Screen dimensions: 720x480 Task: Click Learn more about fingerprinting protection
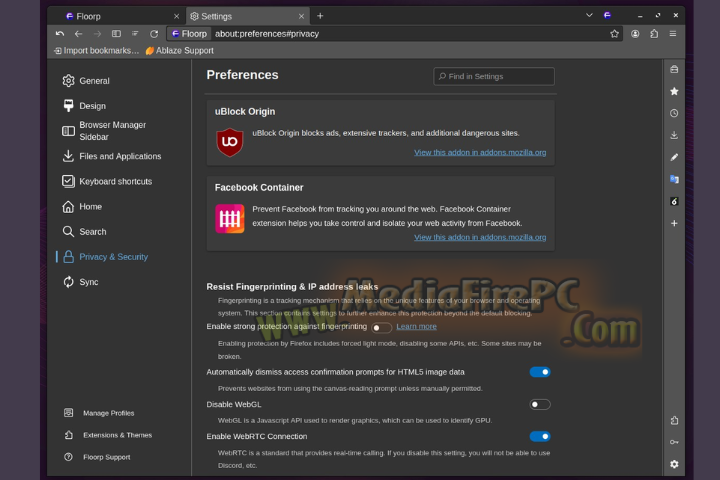(416, 327)
